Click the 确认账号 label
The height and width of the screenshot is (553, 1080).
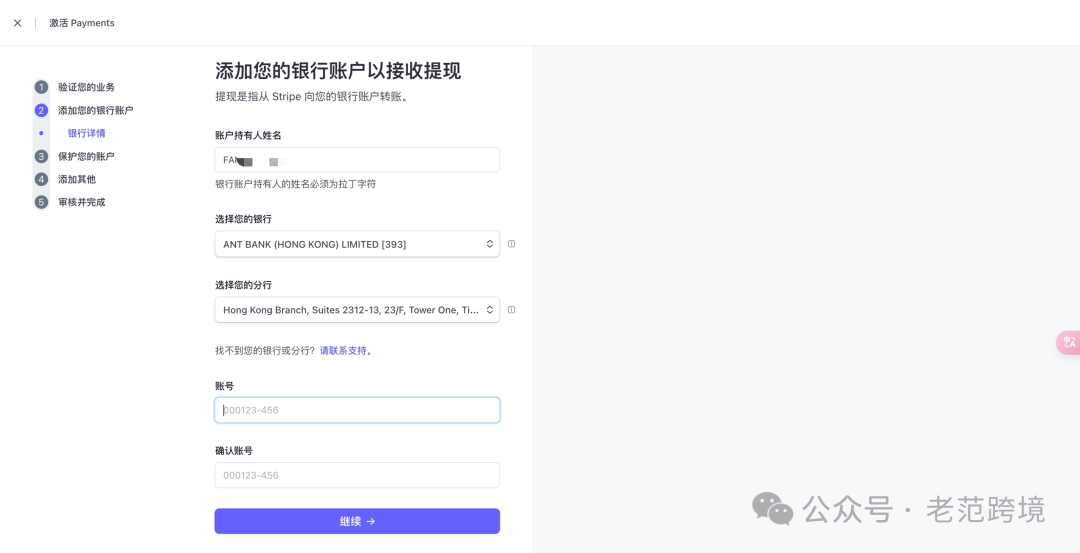(x=234, y=451)
